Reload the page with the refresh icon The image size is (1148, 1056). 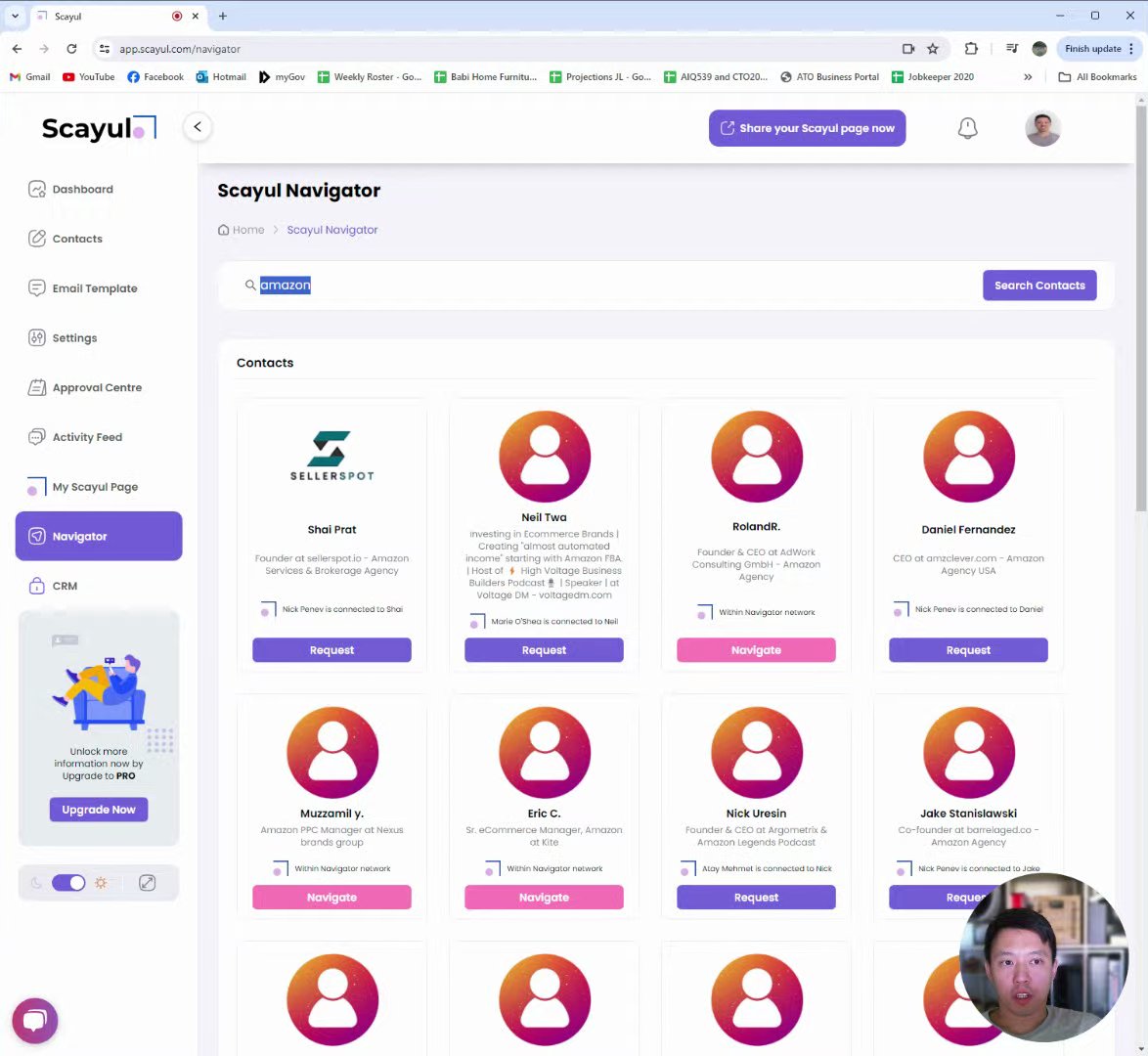71,48
